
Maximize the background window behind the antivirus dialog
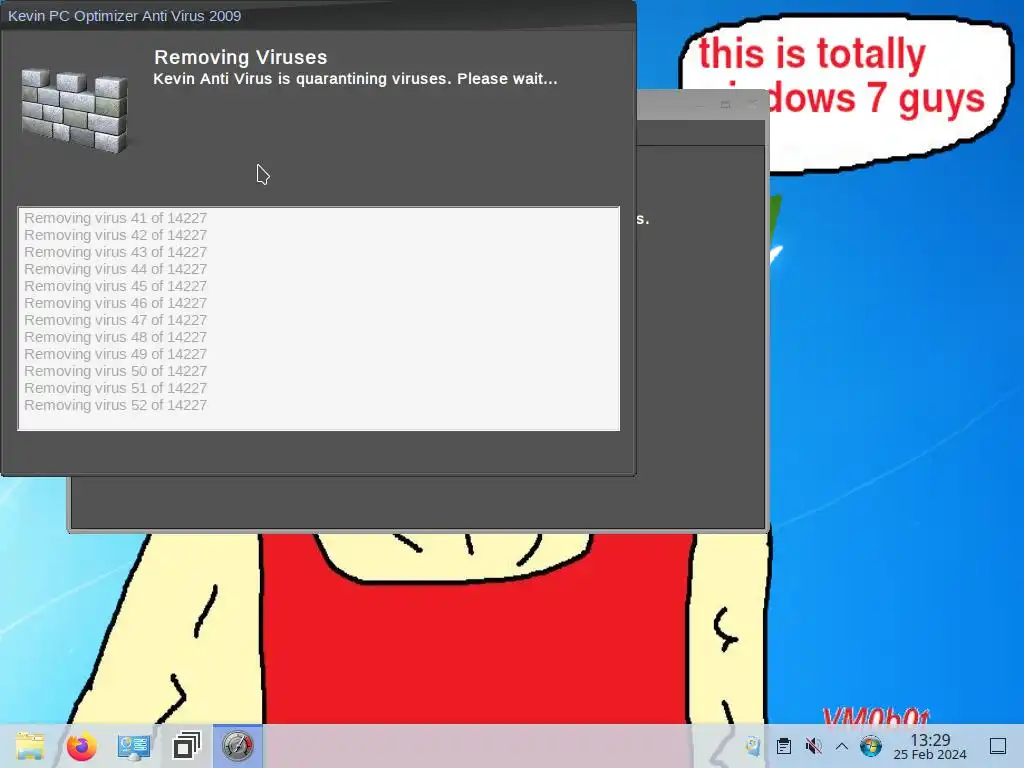coord(725,104)
